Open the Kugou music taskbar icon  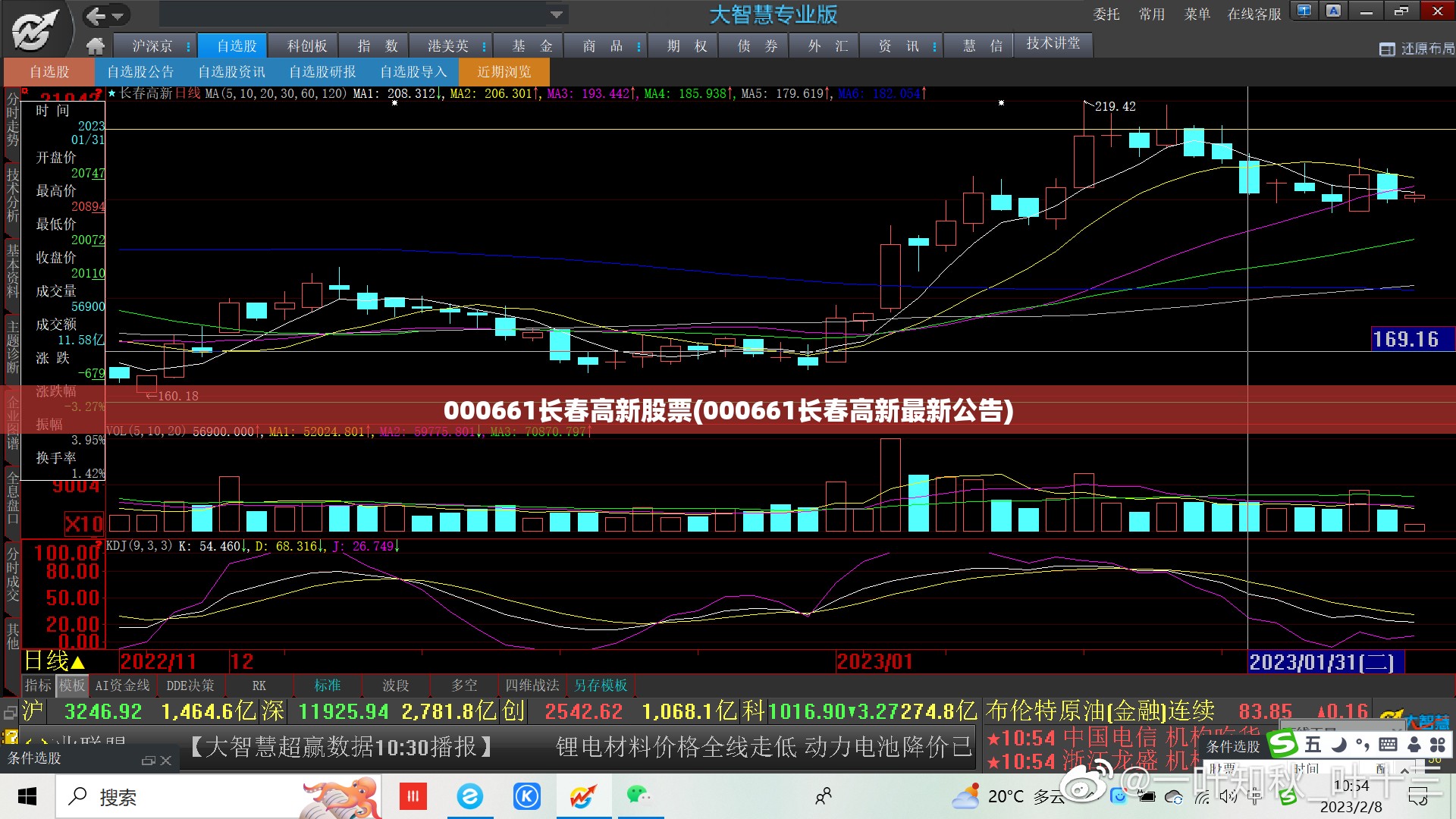pos(527,796)
